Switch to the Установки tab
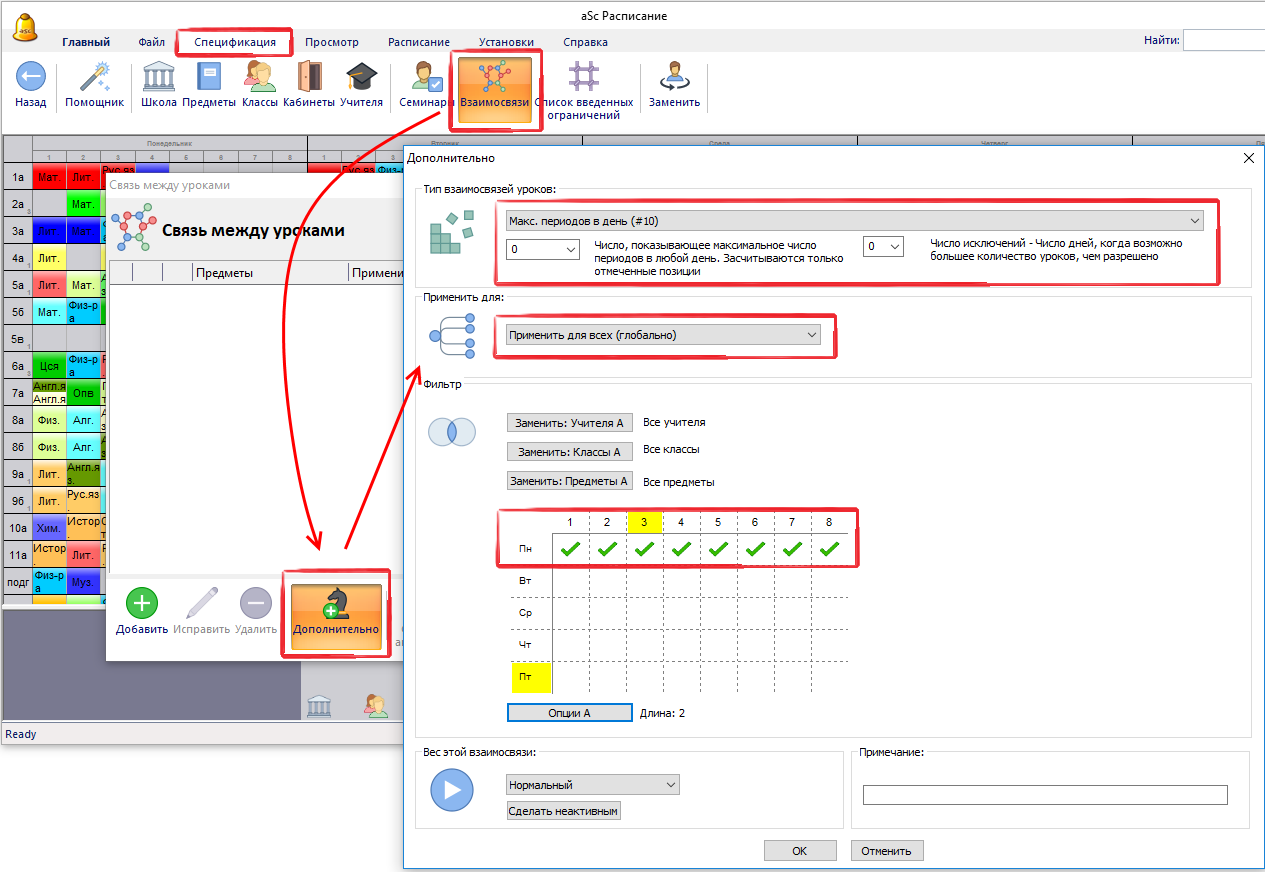 click(505, 42)
